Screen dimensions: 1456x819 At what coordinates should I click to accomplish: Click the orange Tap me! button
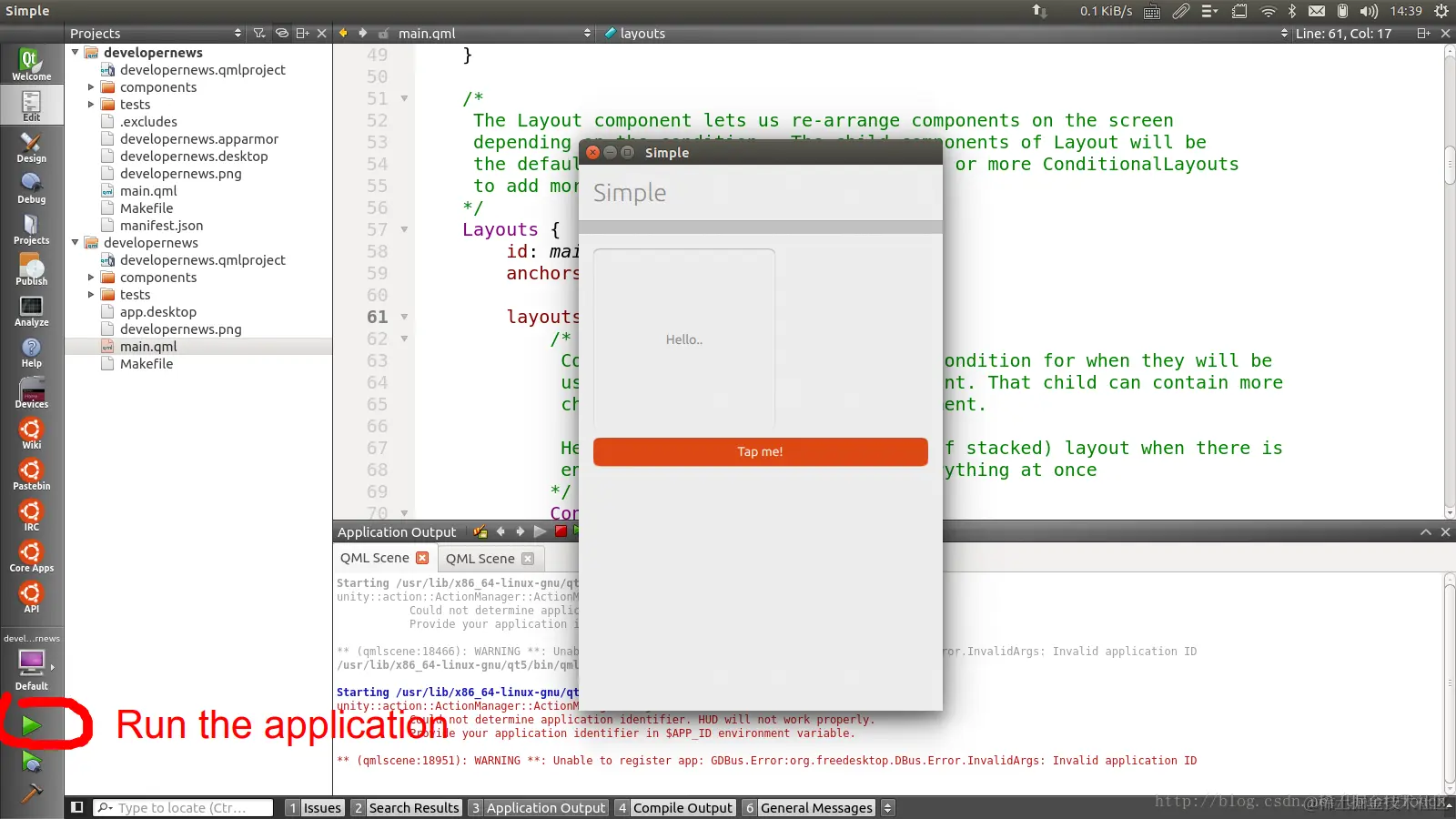pos(761,451)
